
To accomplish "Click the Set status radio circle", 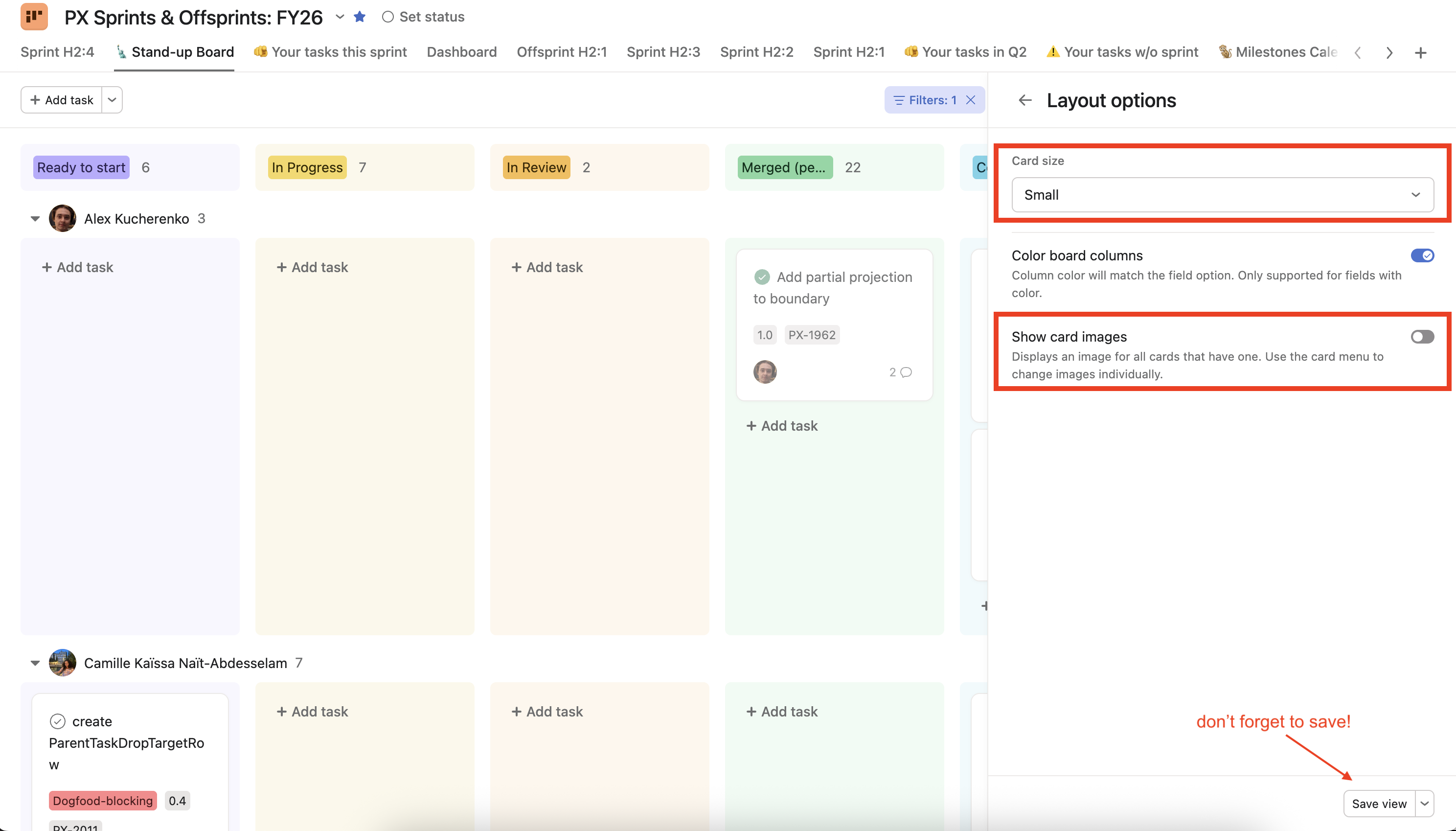I will point(388,17).
